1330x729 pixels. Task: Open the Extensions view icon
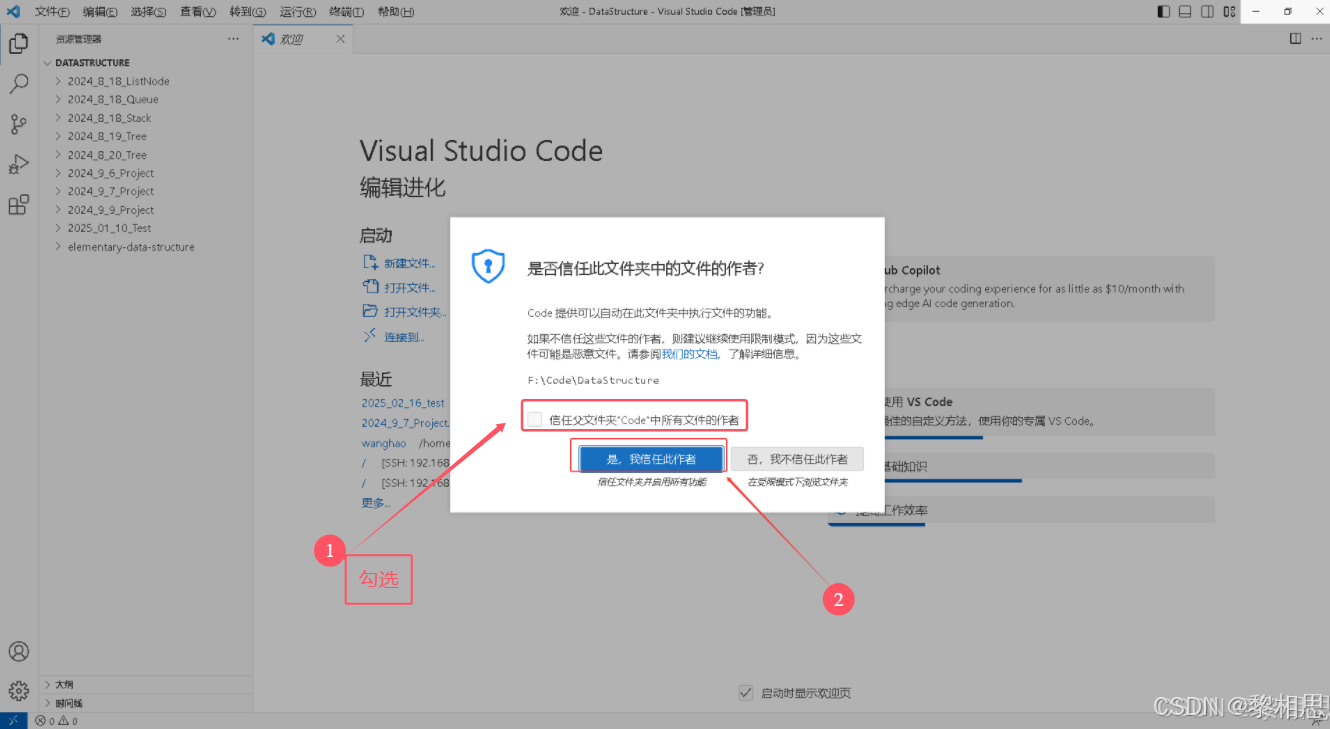[18, 205]
